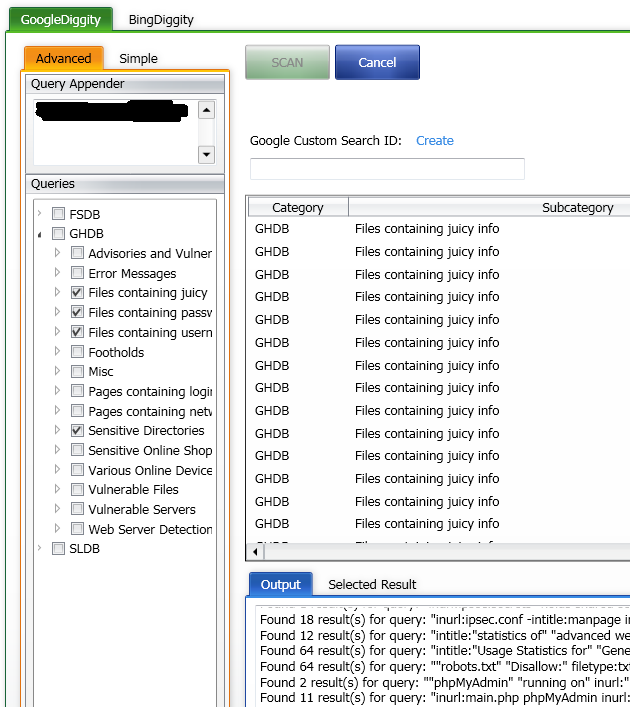Expand the SLDB tree node
Viewport: 630px width, 707px height.
coord(39,548)
